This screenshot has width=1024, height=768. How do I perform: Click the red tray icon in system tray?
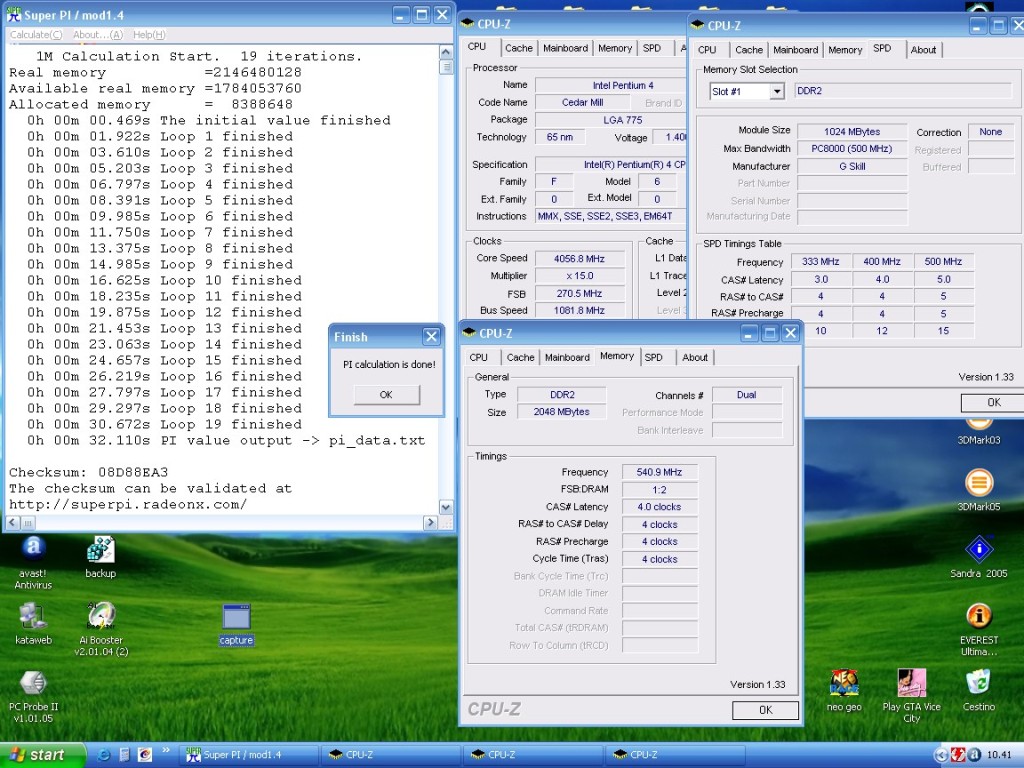957,755
